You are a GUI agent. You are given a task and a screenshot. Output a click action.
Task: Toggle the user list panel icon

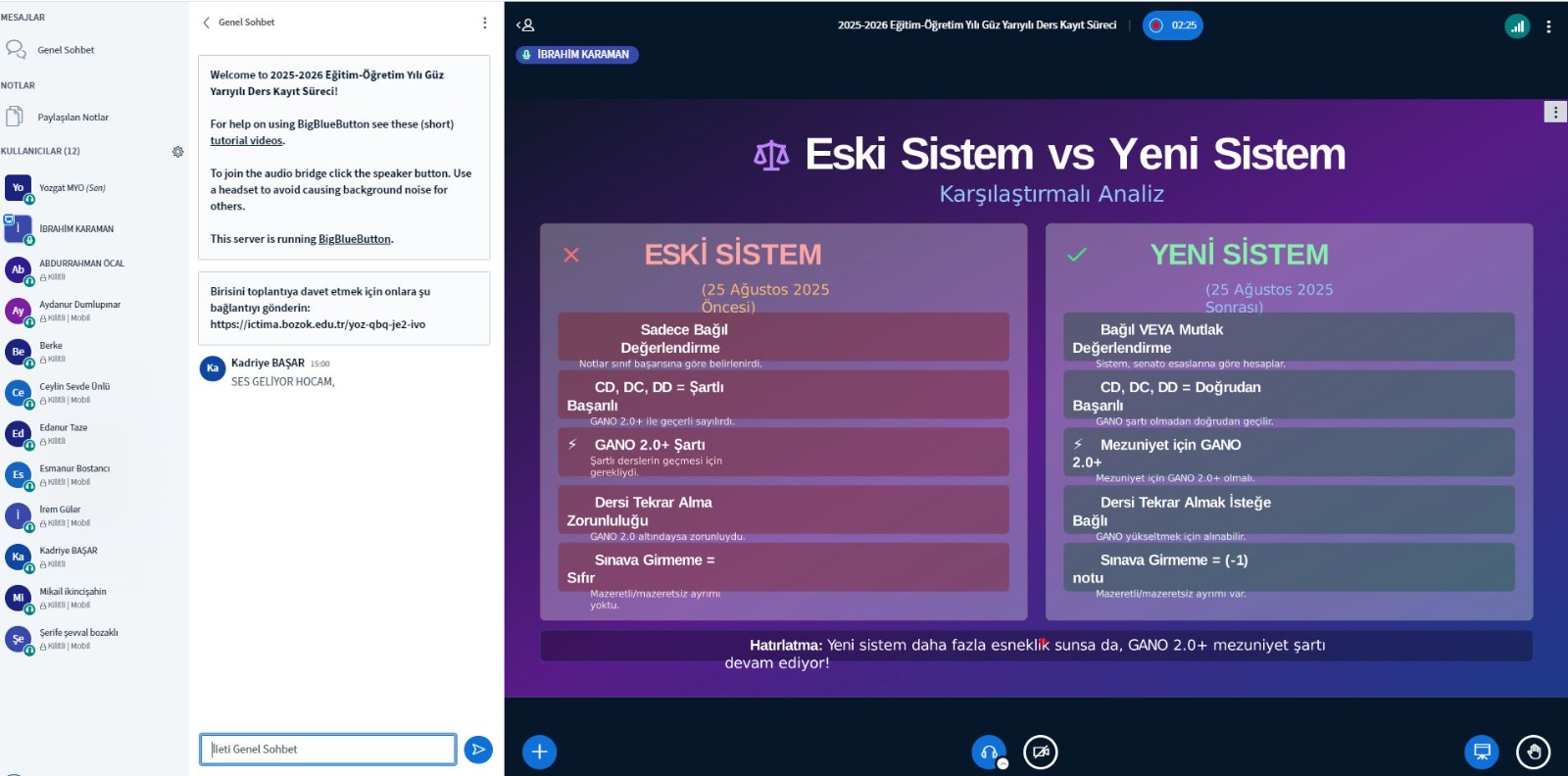pyautogui.click(x=525, y=25)
